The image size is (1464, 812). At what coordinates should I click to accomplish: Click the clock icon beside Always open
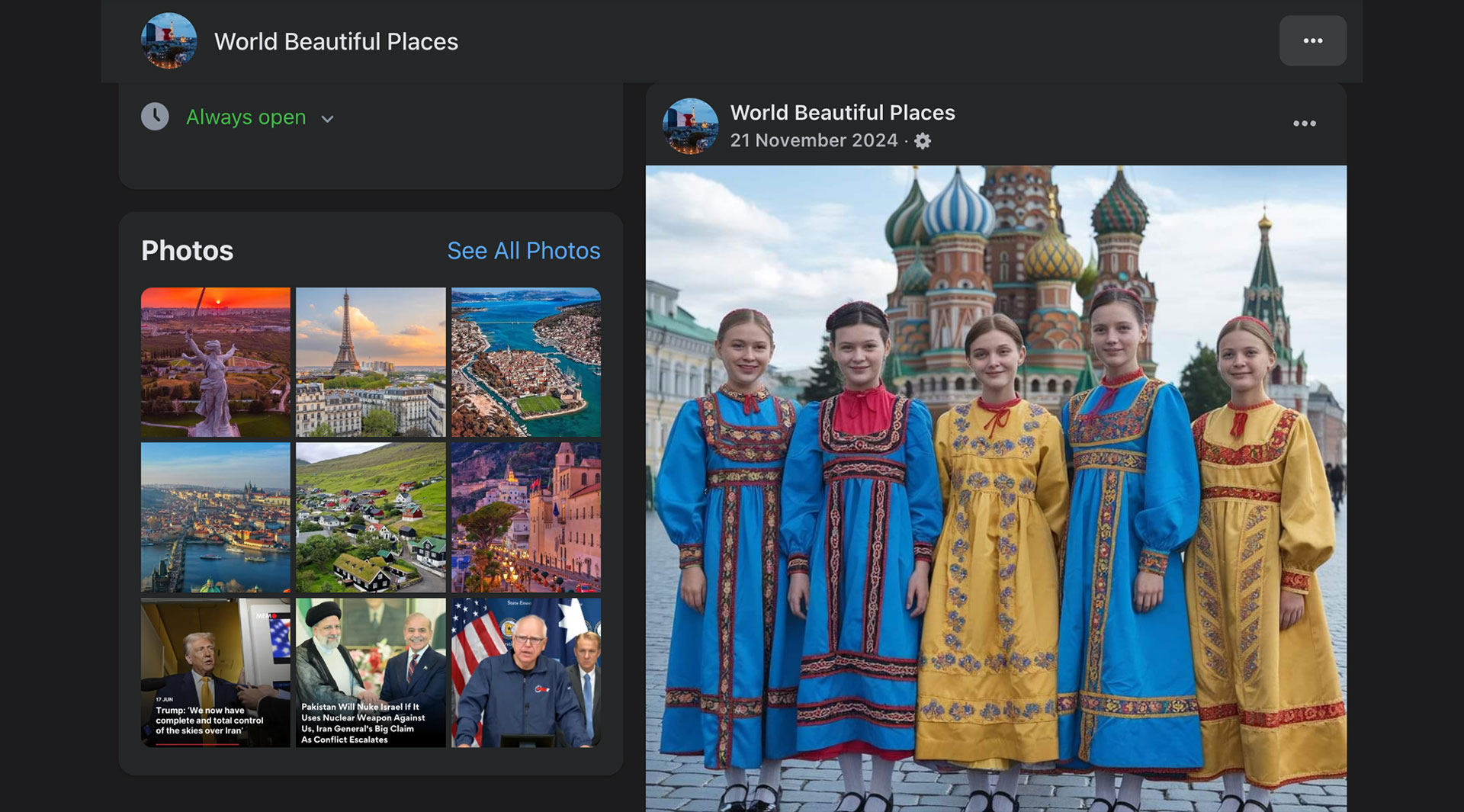[155, 117]
